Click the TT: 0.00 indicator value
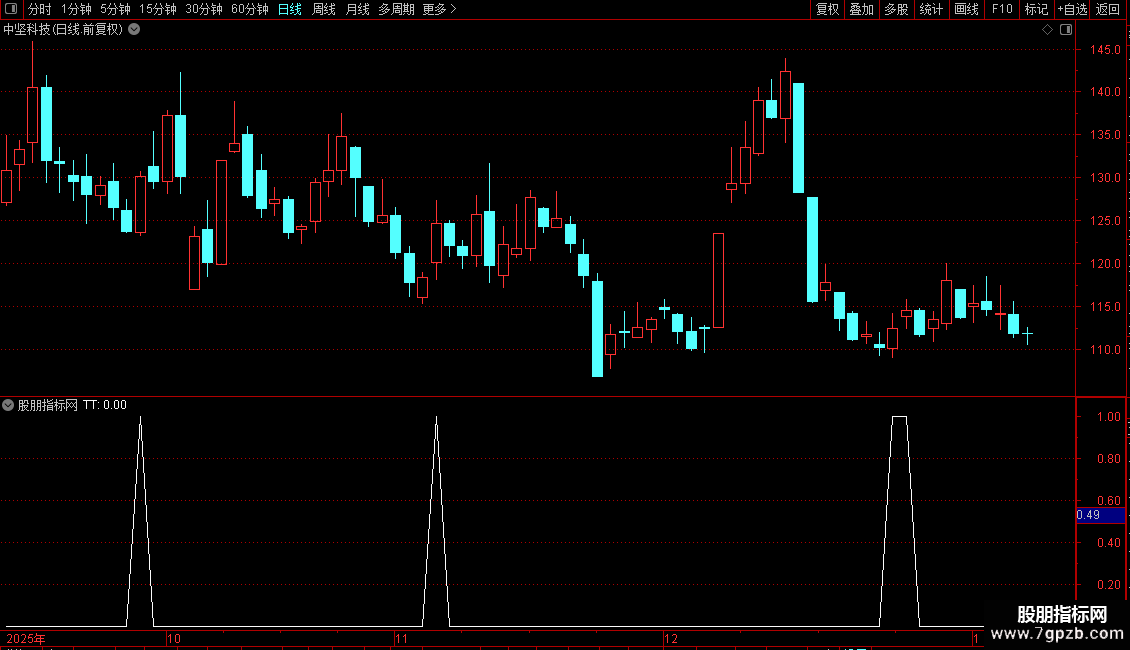Image resolution: width=1130 pixels, height=650 pixels. coord(104,405)
